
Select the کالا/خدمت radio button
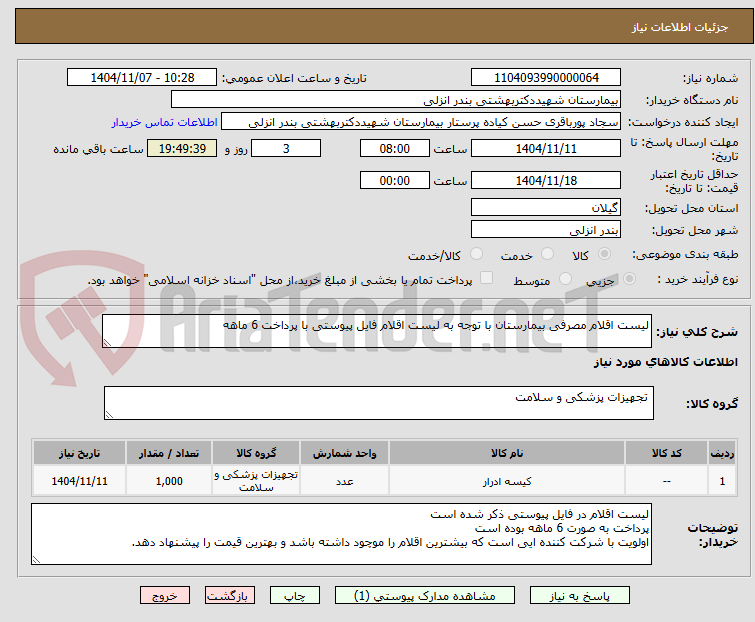pos(476,254)
